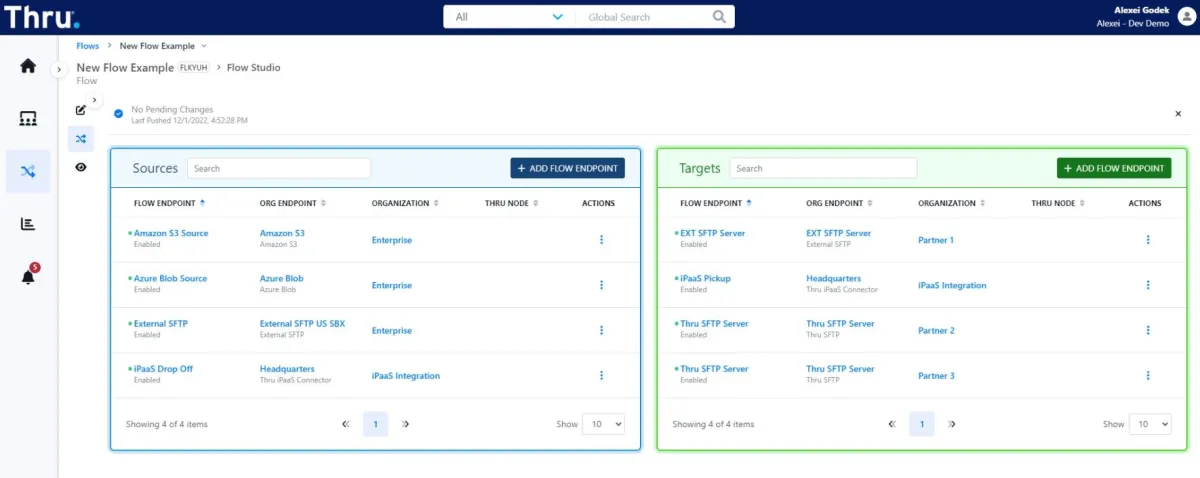Open actions menu for External SFTP row
The height and width of the screenshot is (478, 1200).
coord(601,330)
